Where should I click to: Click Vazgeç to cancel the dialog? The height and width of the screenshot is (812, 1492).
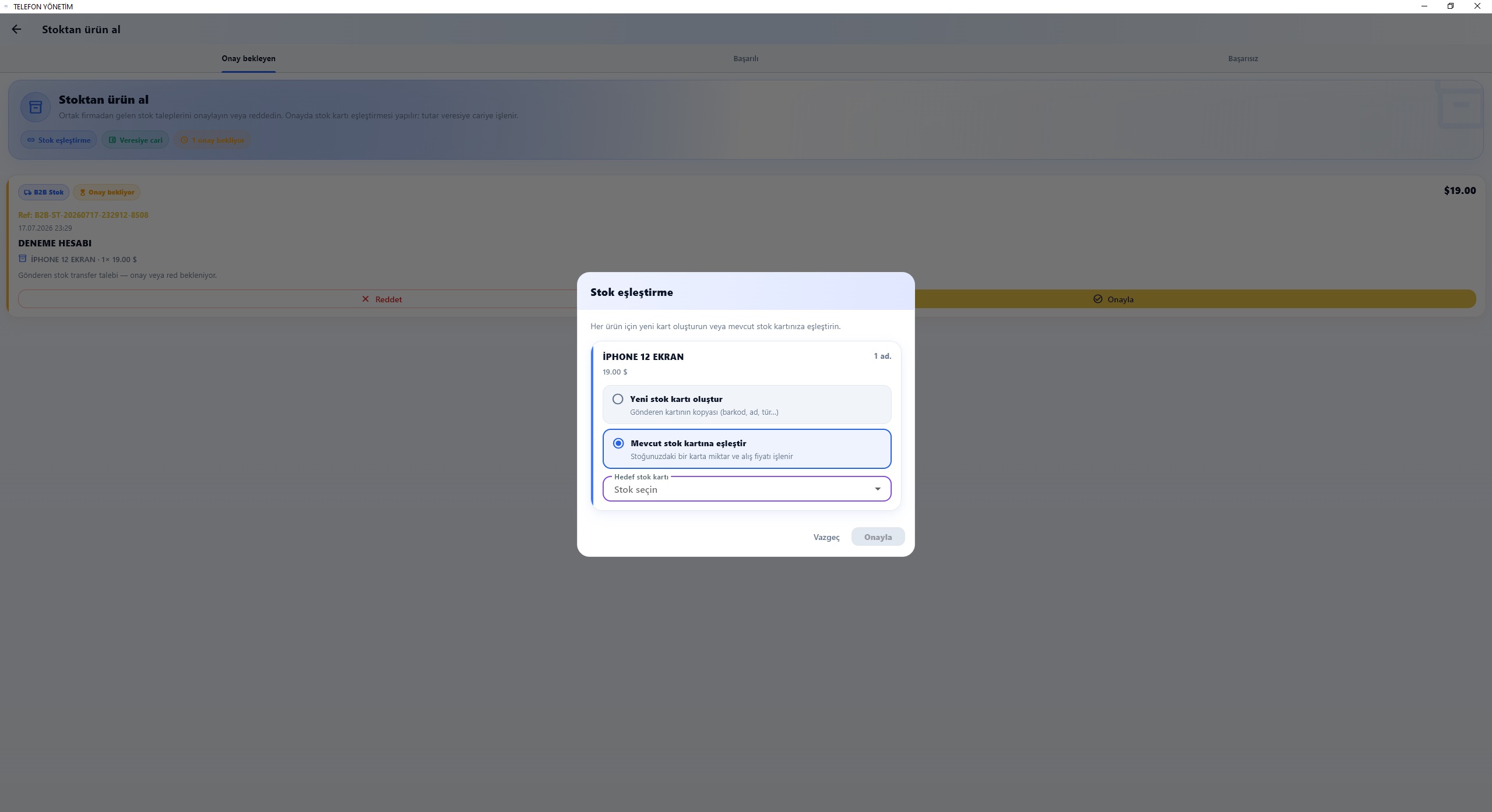(x=826, y=537)
